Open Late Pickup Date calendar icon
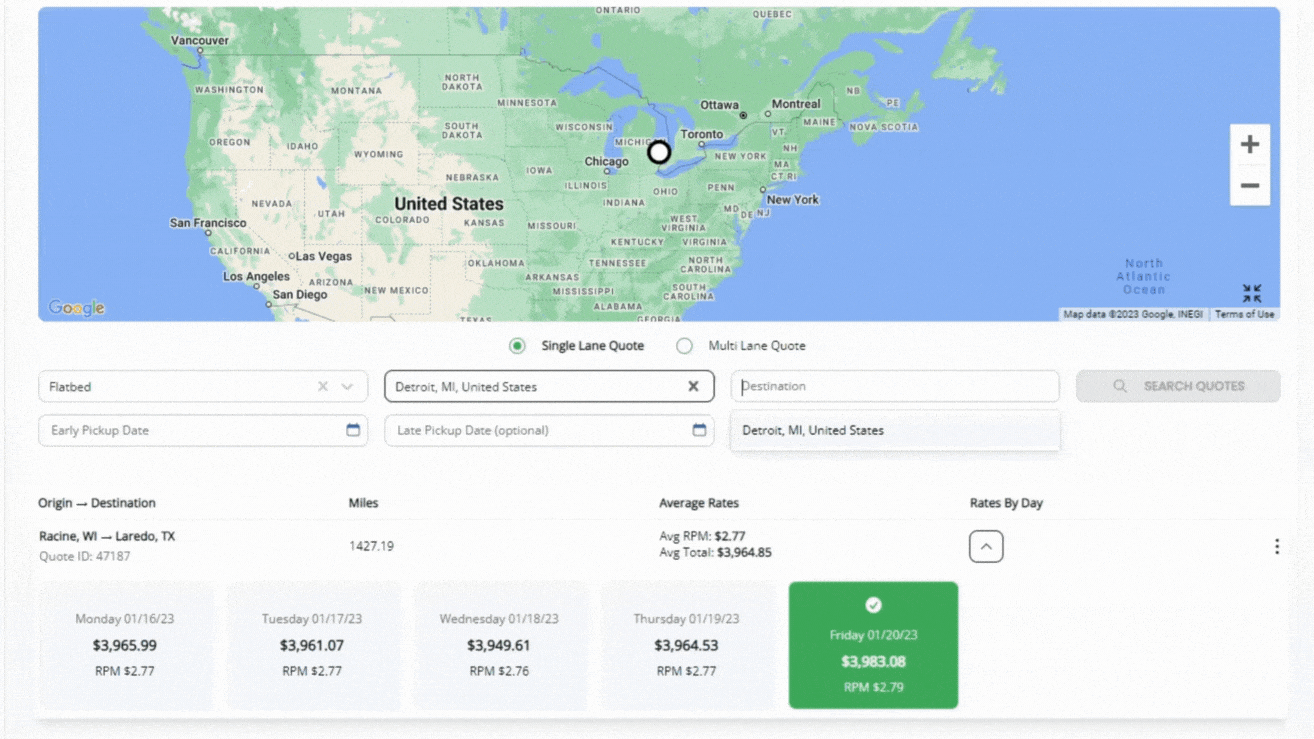 pyautogui.click(x=699, y=430)
